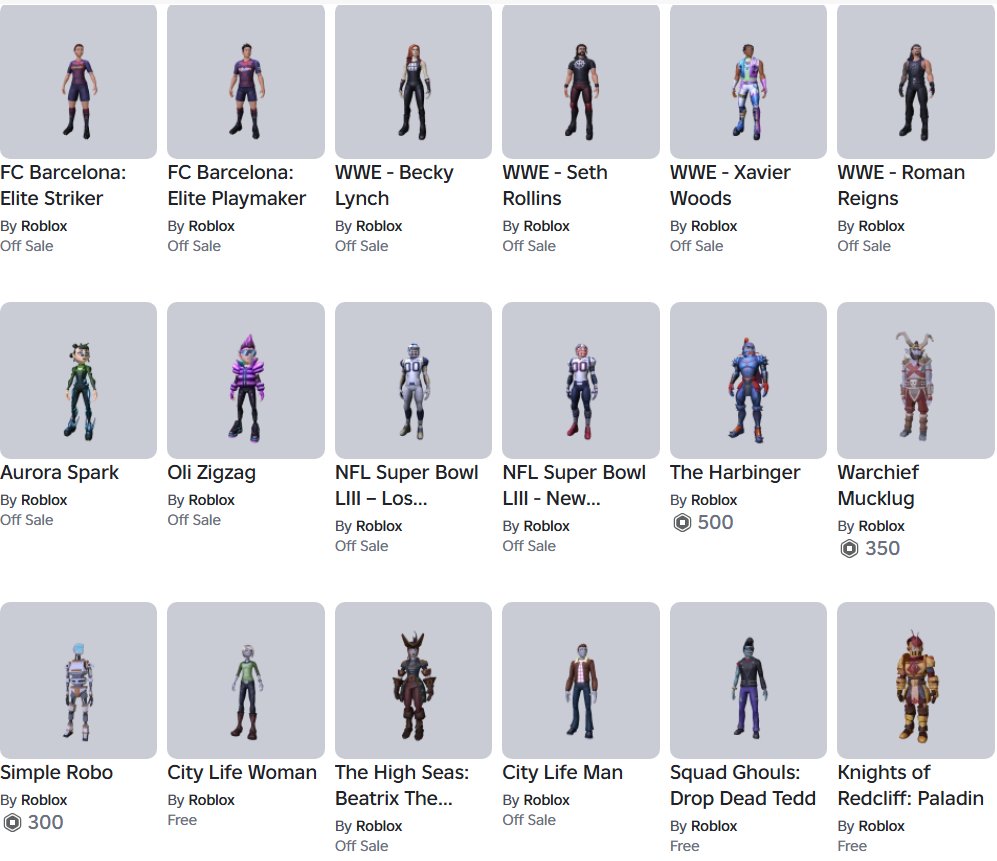Click Roblox creator link under WWE - Roman Reigns

[x=881, y=226]
